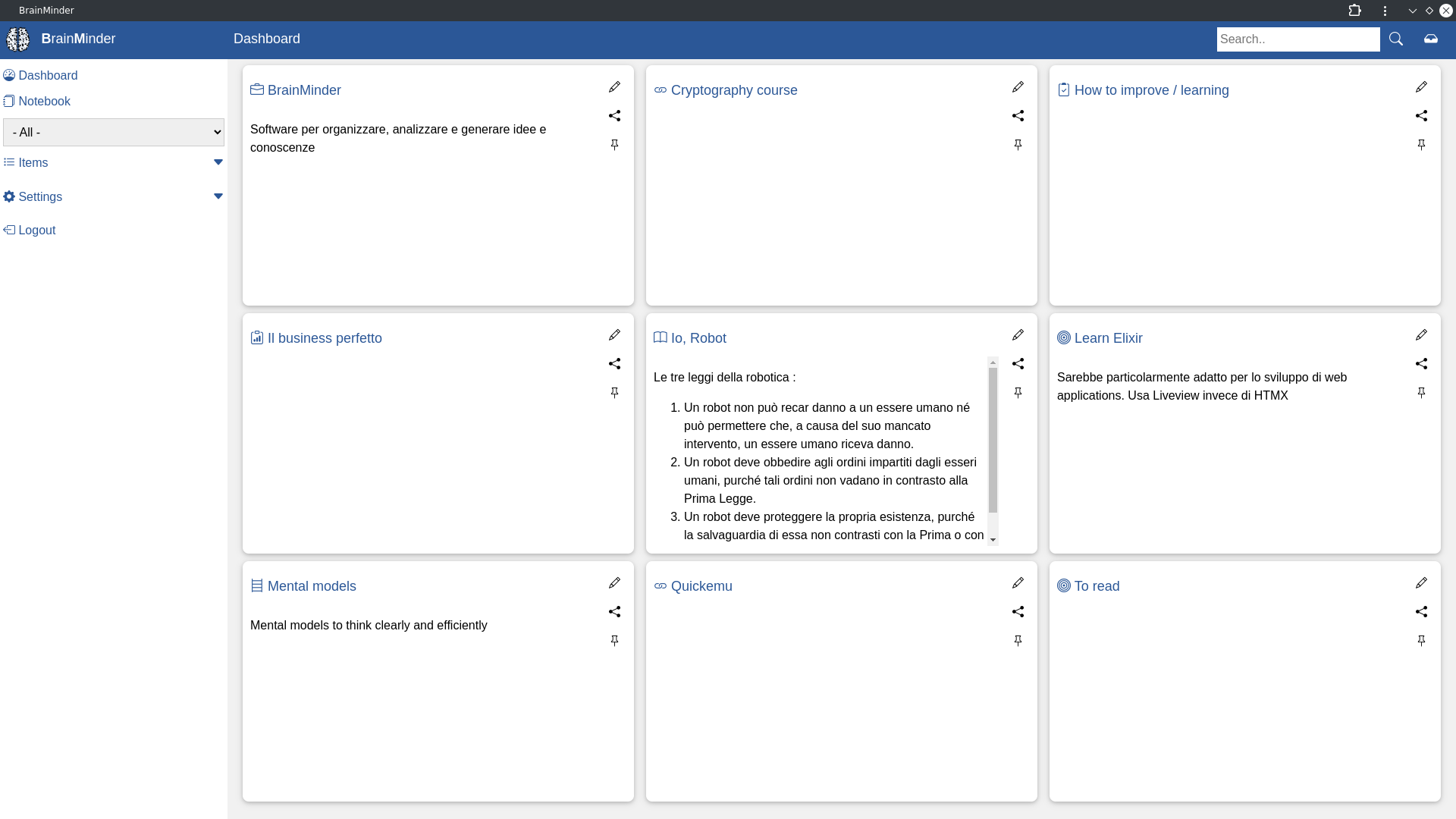Edit the Quickemu card
The width and height of the screenshot is (1456, 819).
1018,583
